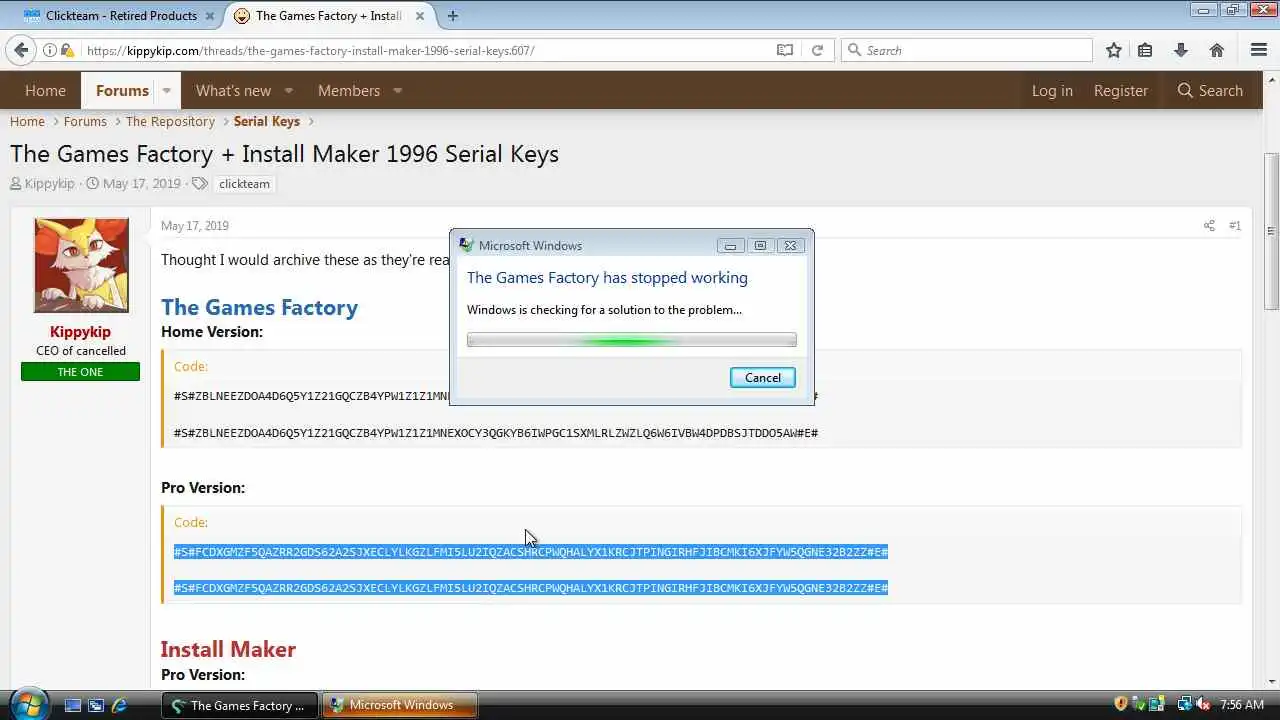Click Serial Keys breadcrumb link
The width and height of the screenshot is (1280, 720).
[267, 121]
